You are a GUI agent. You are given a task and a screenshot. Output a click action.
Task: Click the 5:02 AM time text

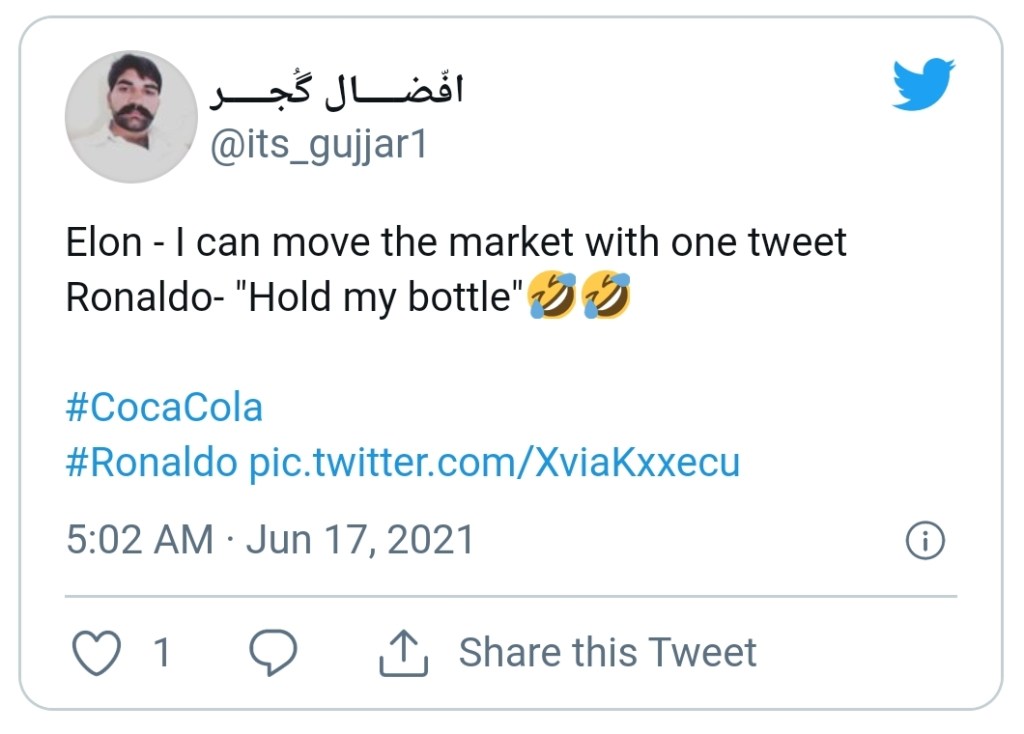[140, 540]
